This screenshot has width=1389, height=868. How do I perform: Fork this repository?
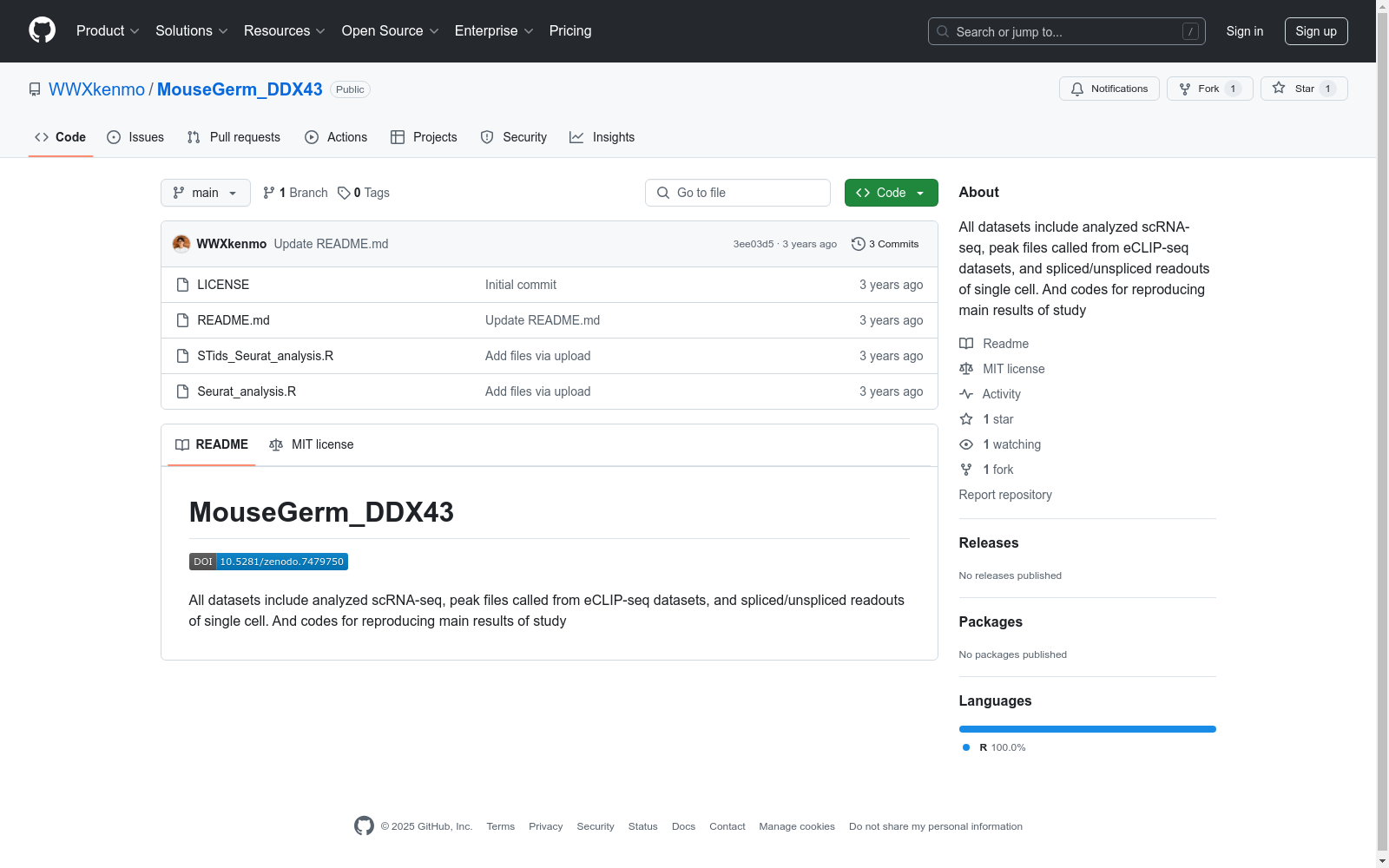tap(1209, 89)
